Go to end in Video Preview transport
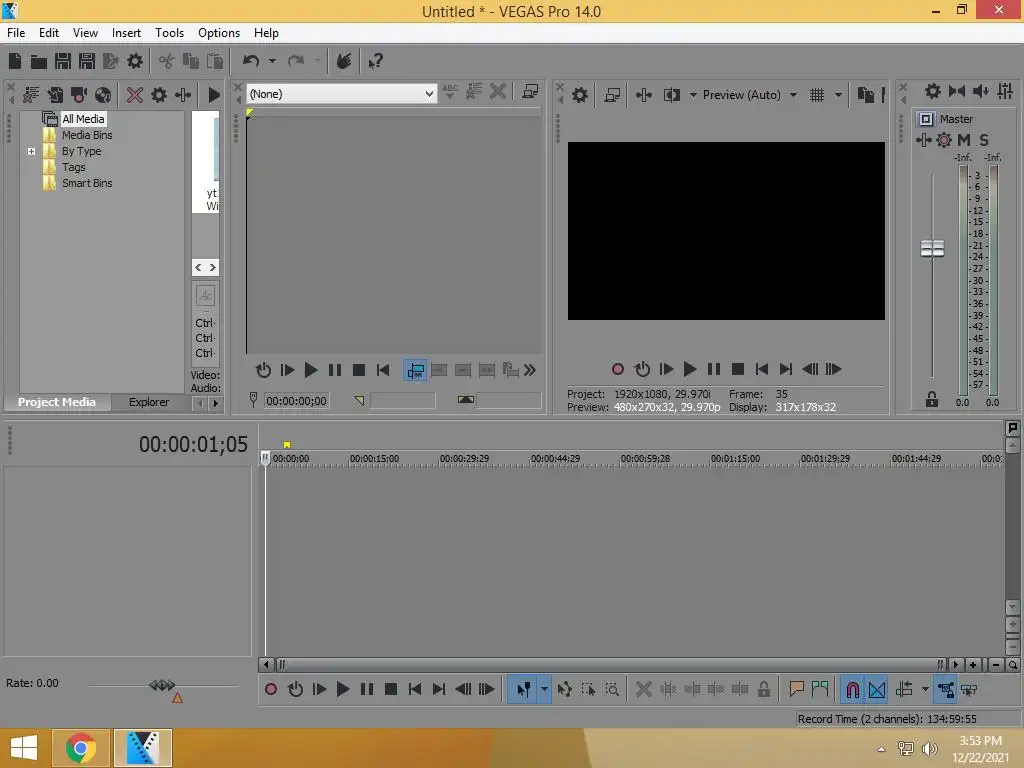 click(x=786, y=369)
